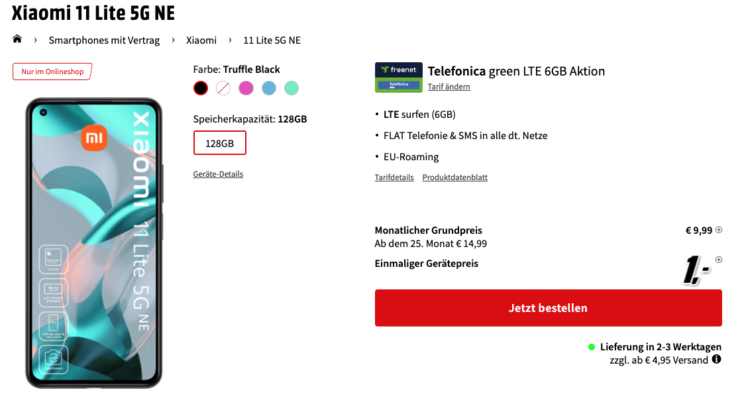Image resolution: width=744 pixels, height=400 pixels.
Task: Pick the blue color swatch
Action: [x=269, y=88]
